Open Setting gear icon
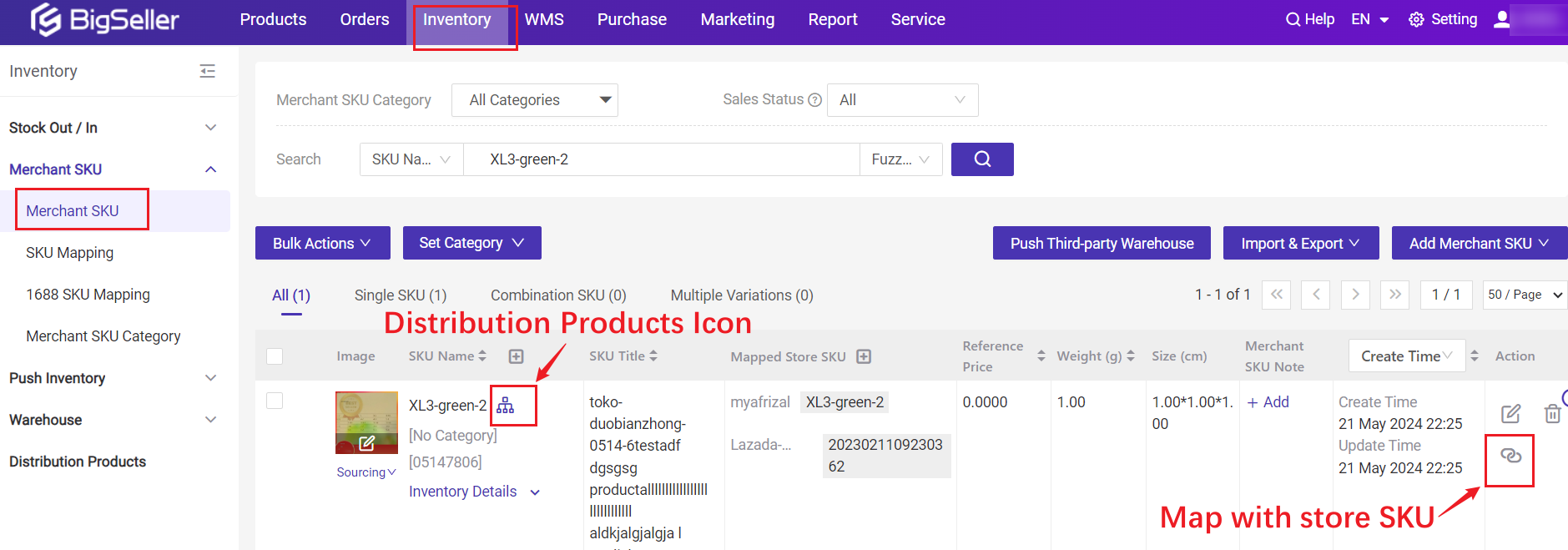 point(1416,19)
